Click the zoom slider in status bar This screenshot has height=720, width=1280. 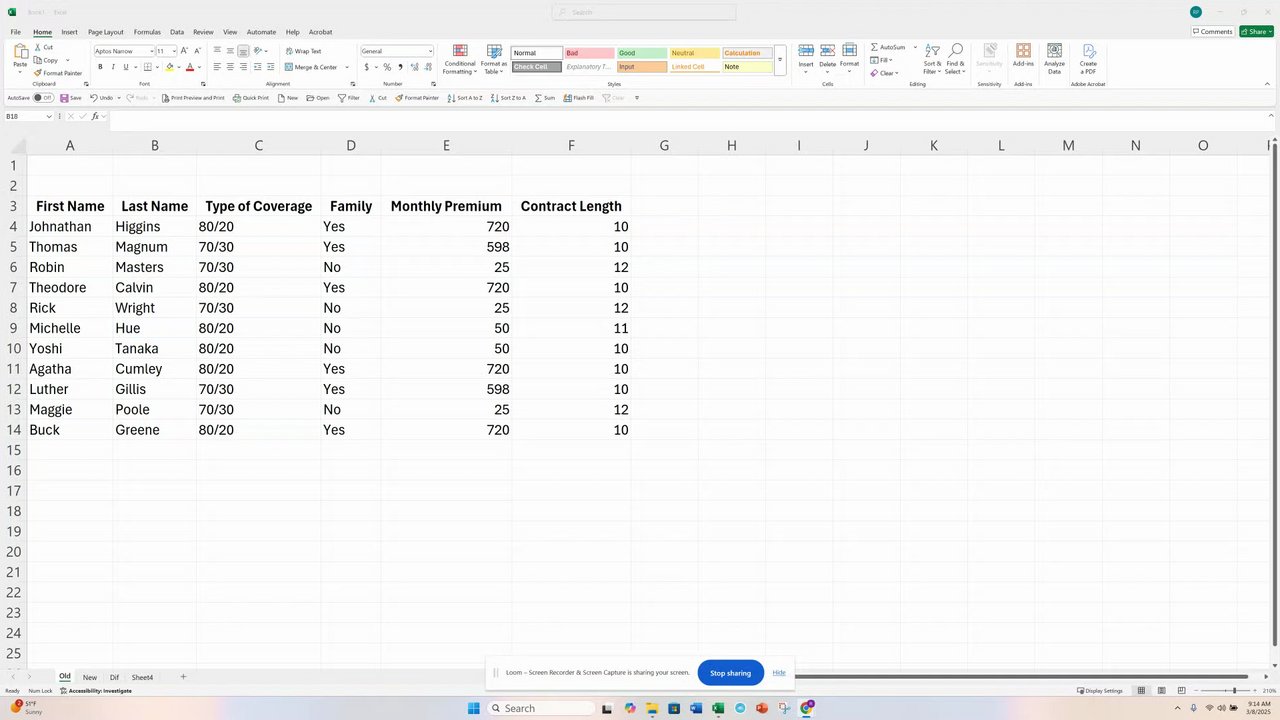coord(1234,690)
